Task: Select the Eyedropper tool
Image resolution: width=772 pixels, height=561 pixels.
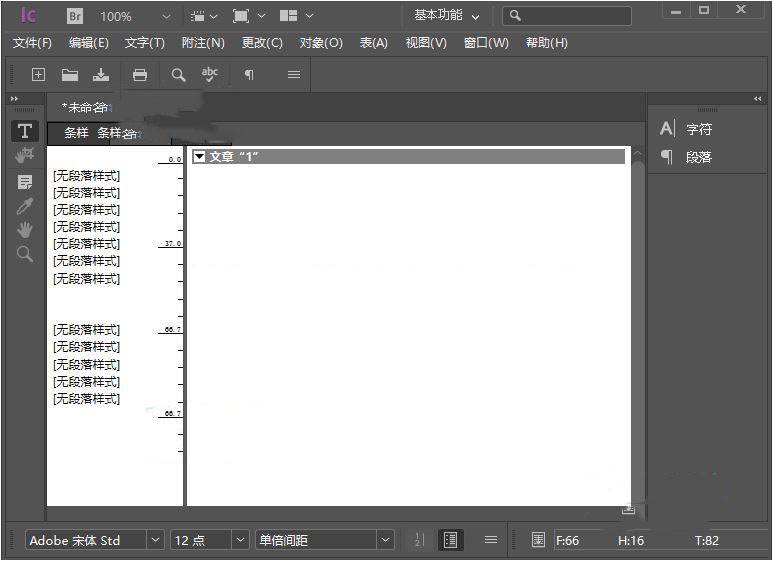Action: pos(25,206)
